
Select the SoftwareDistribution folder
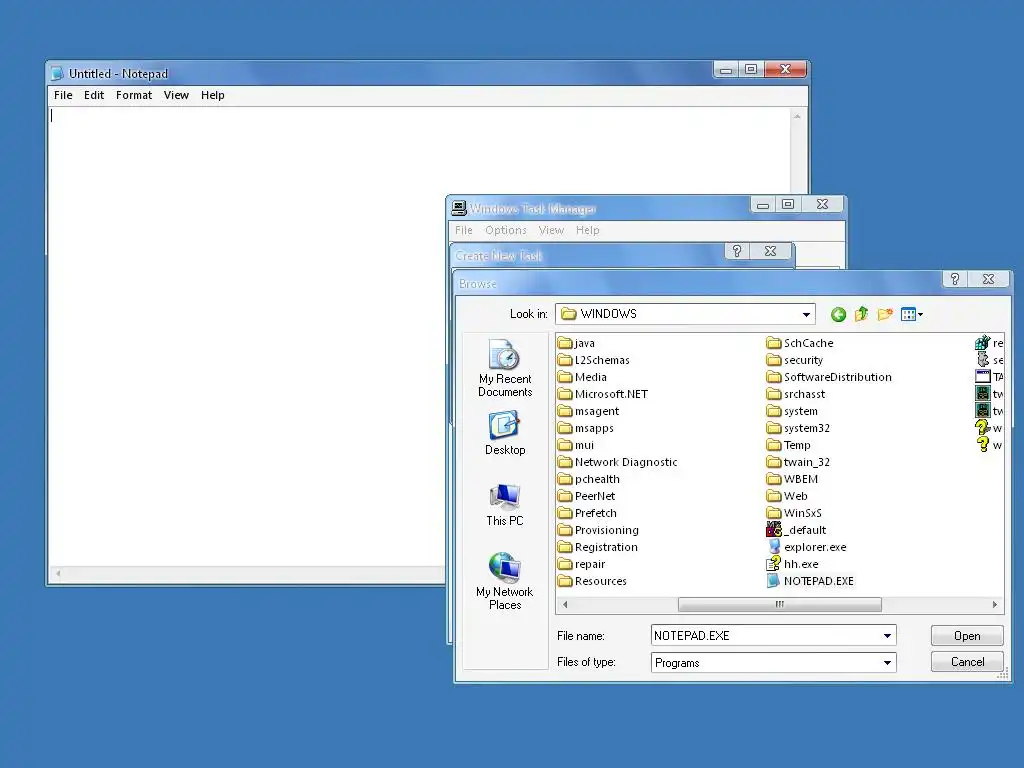(x=829, y=377)
